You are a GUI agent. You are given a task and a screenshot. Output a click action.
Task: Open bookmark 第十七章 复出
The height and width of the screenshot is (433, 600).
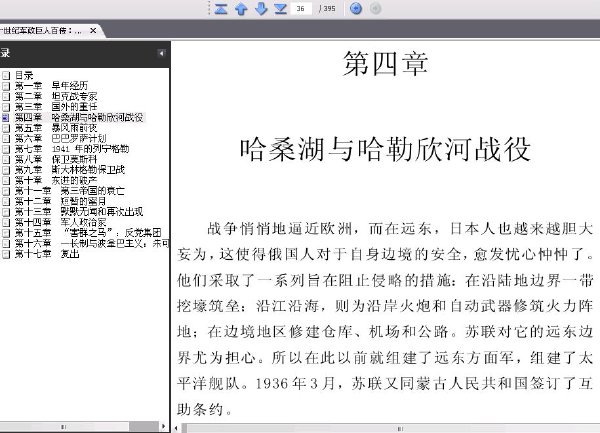[x=47, y=254]
